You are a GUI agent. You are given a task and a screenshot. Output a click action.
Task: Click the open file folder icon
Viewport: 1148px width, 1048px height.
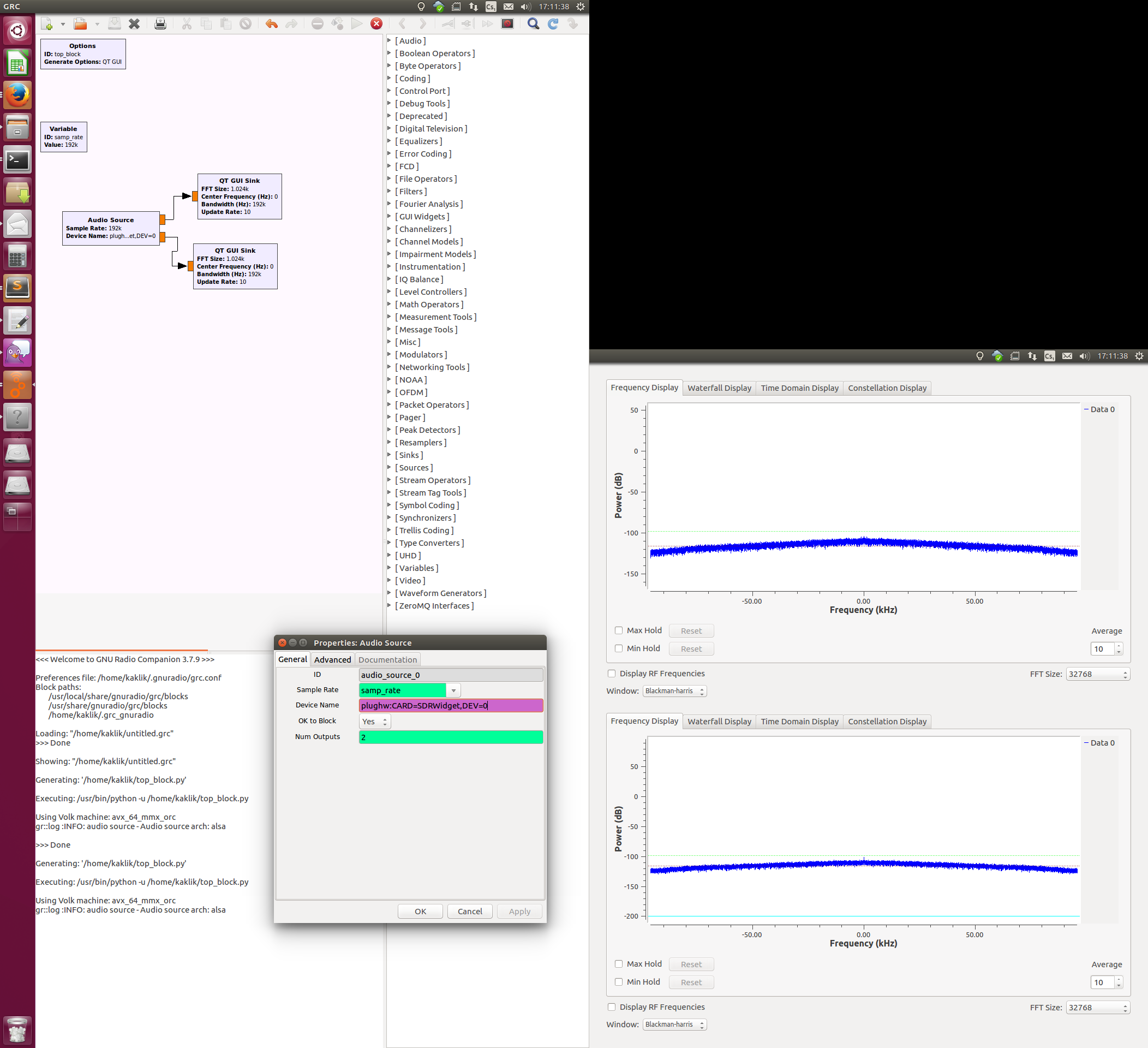pos(80,24)
